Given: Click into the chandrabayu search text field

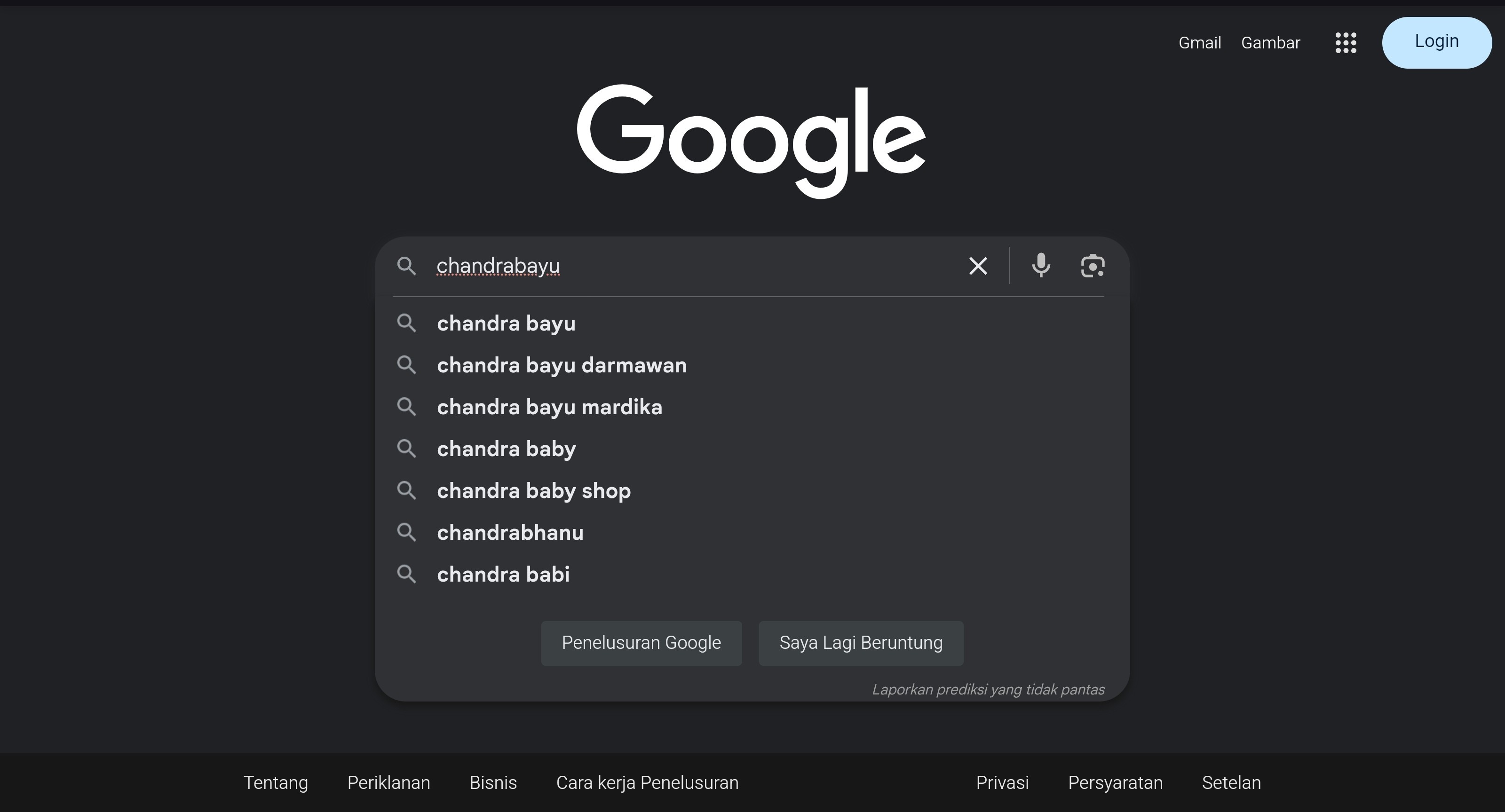Looking at the screenshot, I should 695,266.
